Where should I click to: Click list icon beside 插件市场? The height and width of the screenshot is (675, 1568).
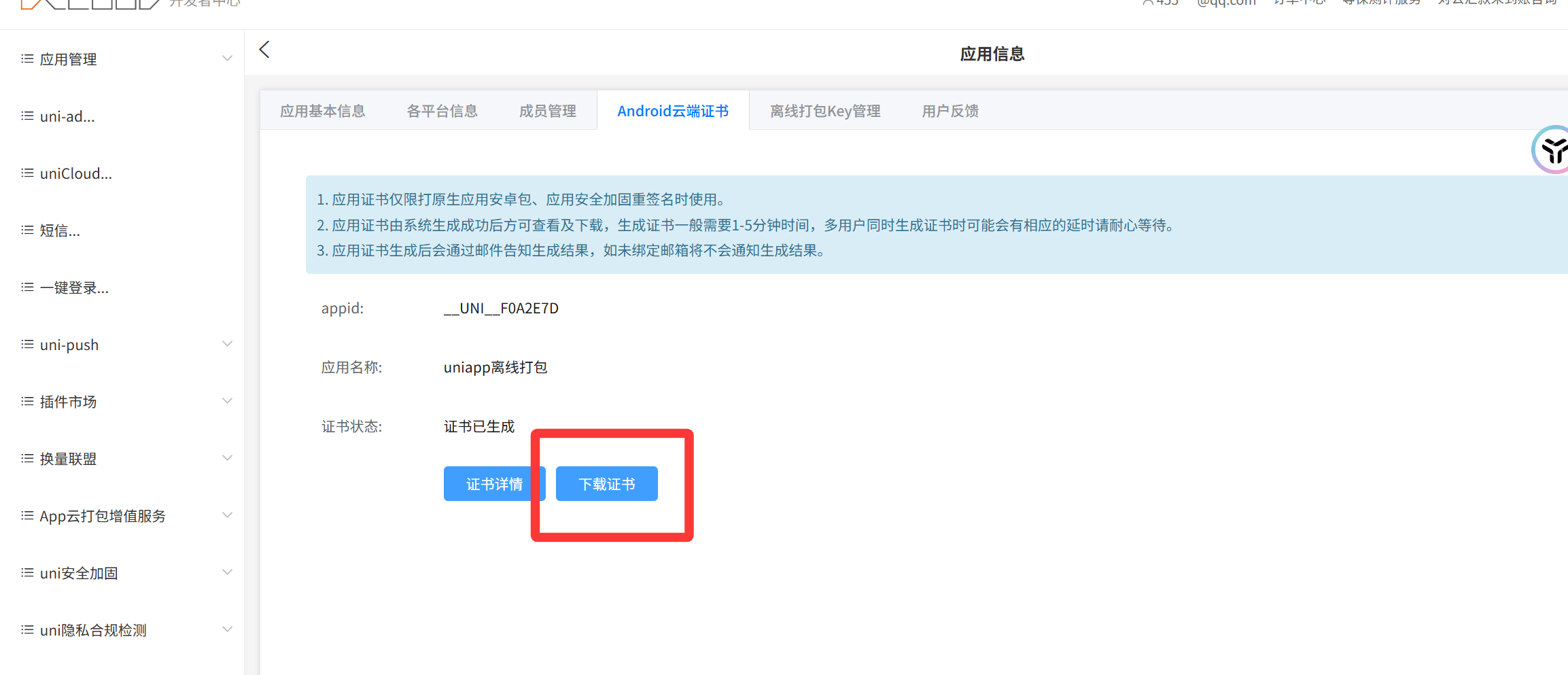point(27,402)
